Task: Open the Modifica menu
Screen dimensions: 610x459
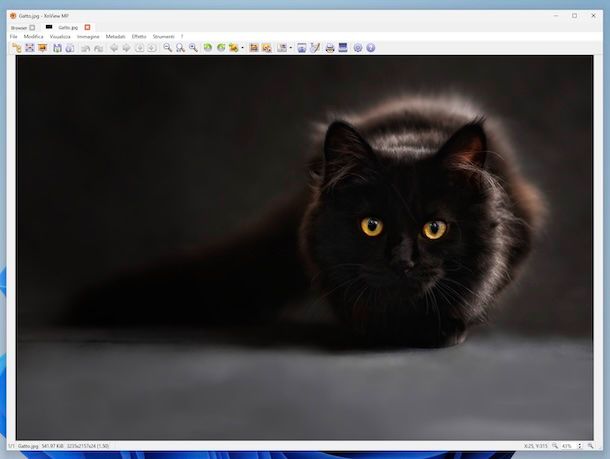Action: click(33, 37)
